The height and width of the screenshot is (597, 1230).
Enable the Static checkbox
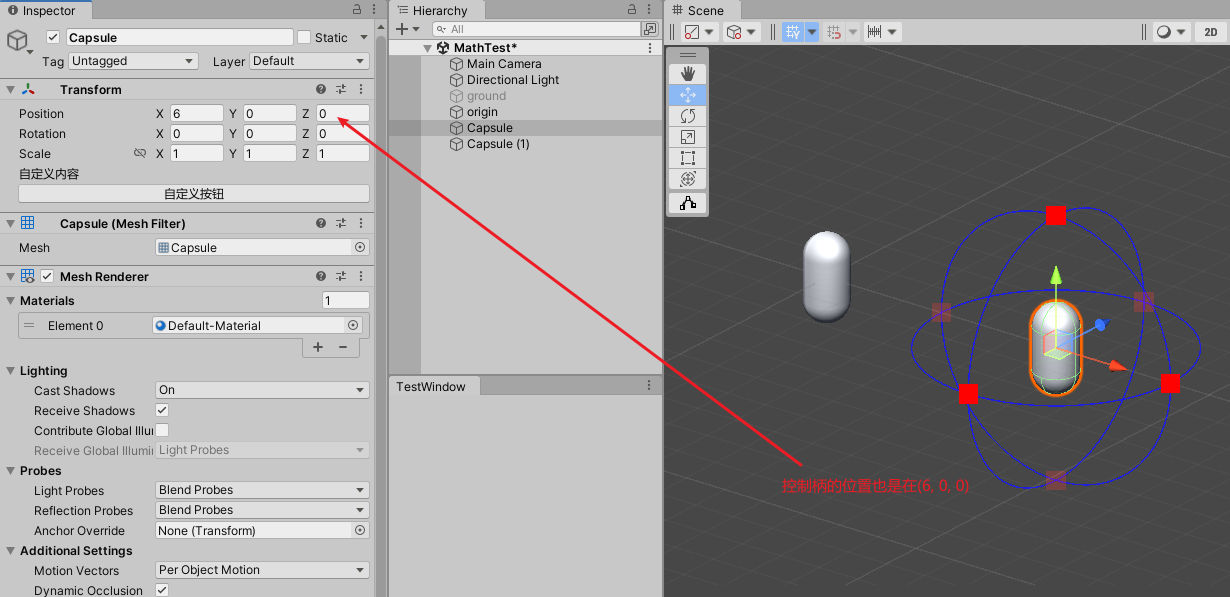(304, 37)
